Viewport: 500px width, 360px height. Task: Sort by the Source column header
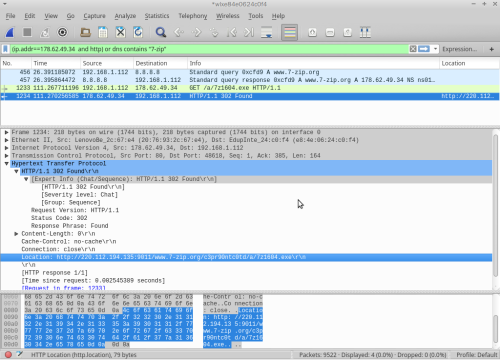[107, 63]
